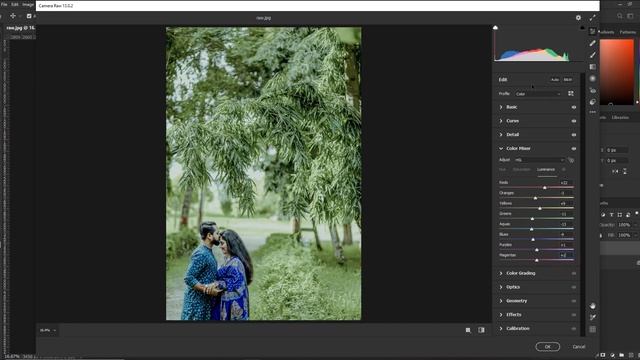Select the Edit panel tool icon
This screenshot has height=360, width=640.
593,31
